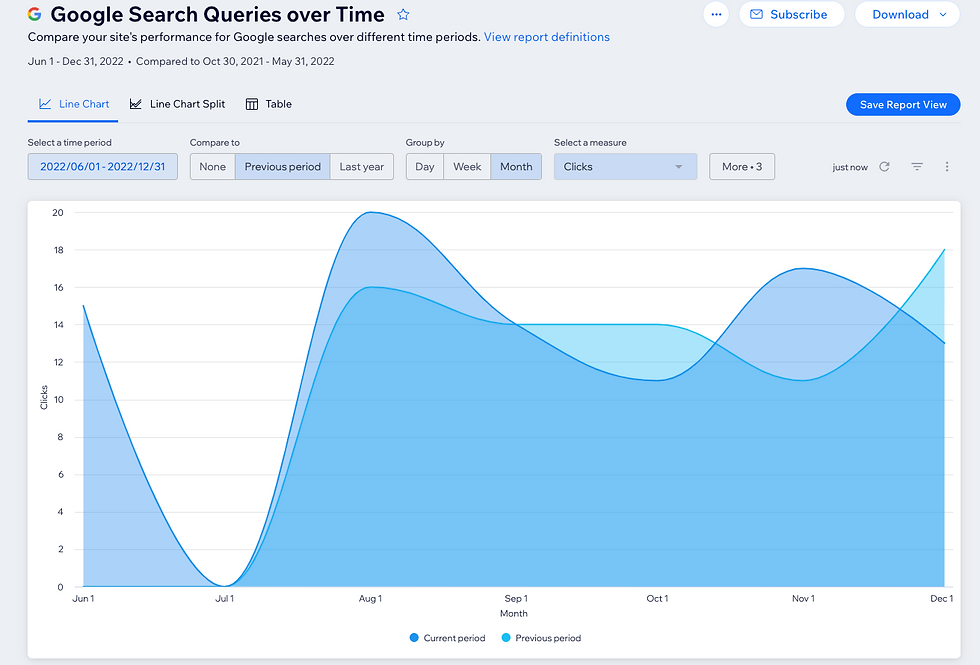Open the Clicks measure dropdown
This screenshot has width=980, height=665.
click(625, 167)
